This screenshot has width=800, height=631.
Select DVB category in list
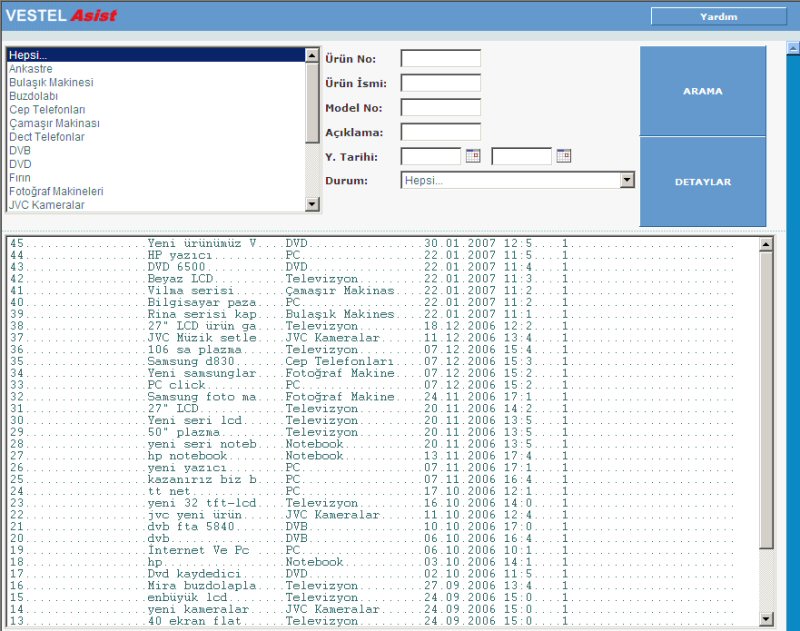156,150
